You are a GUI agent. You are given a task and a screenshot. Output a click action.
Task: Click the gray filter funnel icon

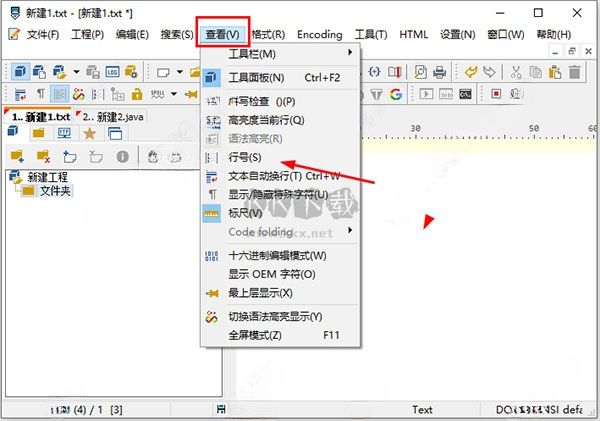(x=377, y=94)
